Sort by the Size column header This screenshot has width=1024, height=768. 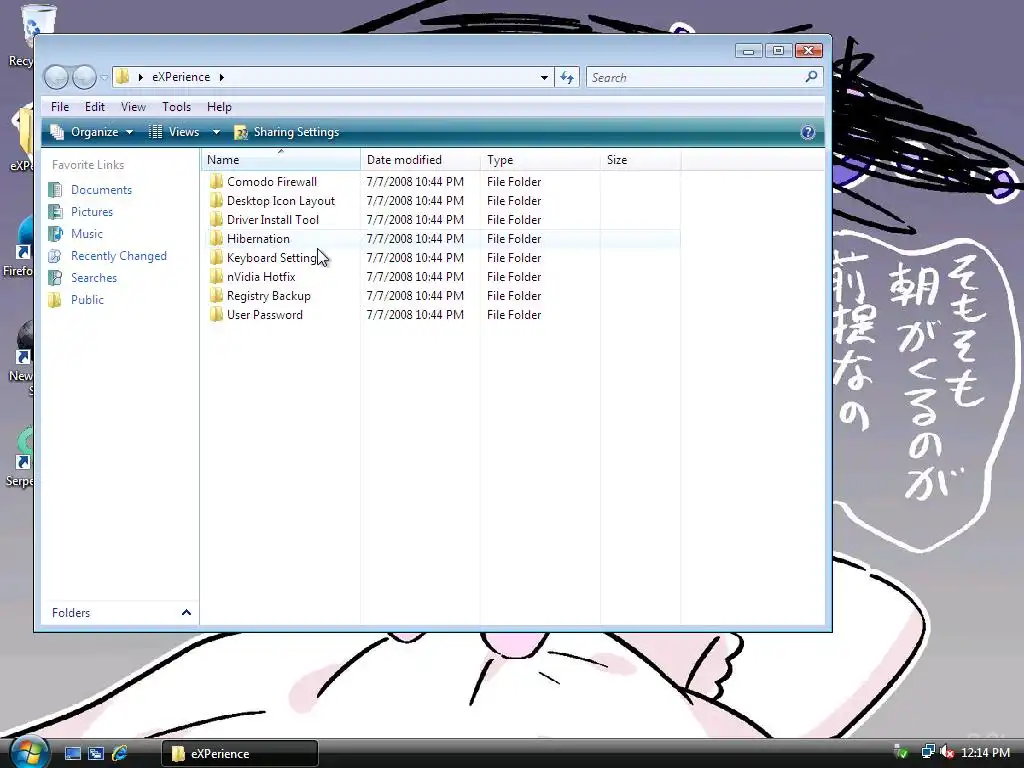click(x=641, y=159)
